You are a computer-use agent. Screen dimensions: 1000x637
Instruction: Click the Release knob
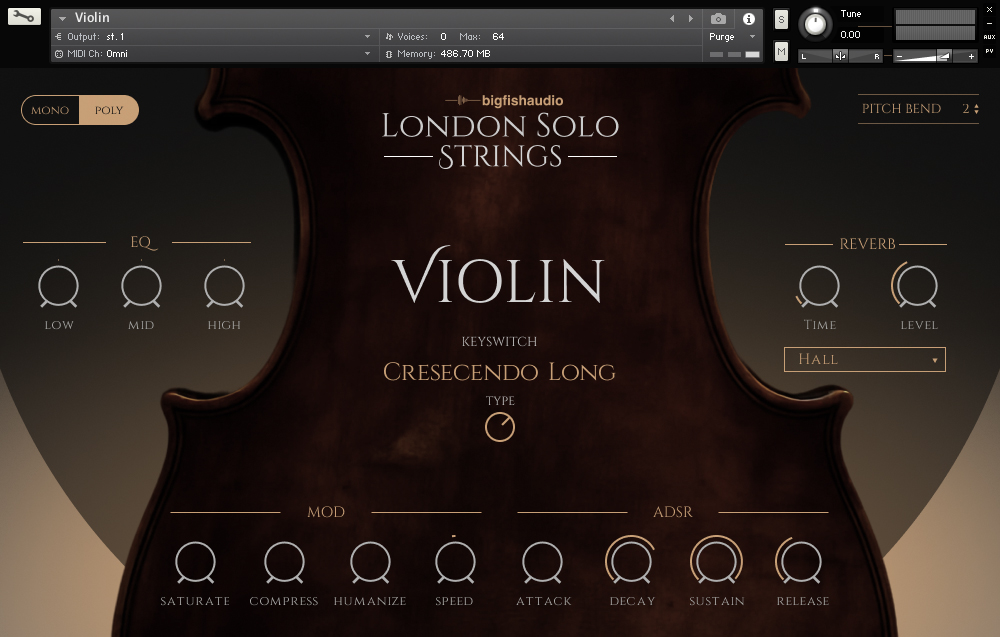[800, 561]
